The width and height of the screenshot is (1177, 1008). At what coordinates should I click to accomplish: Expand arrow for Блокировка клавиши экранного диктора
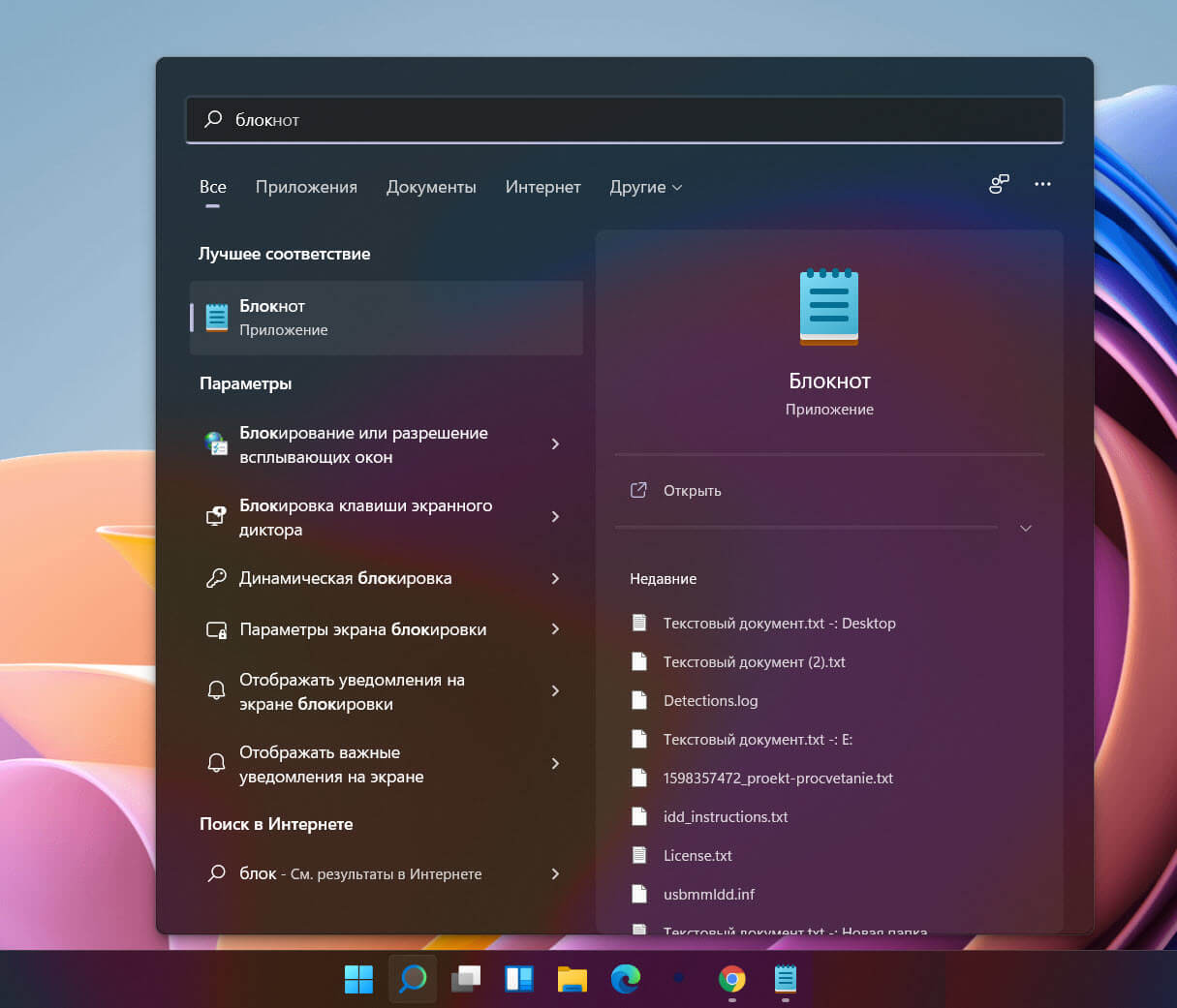555,516
